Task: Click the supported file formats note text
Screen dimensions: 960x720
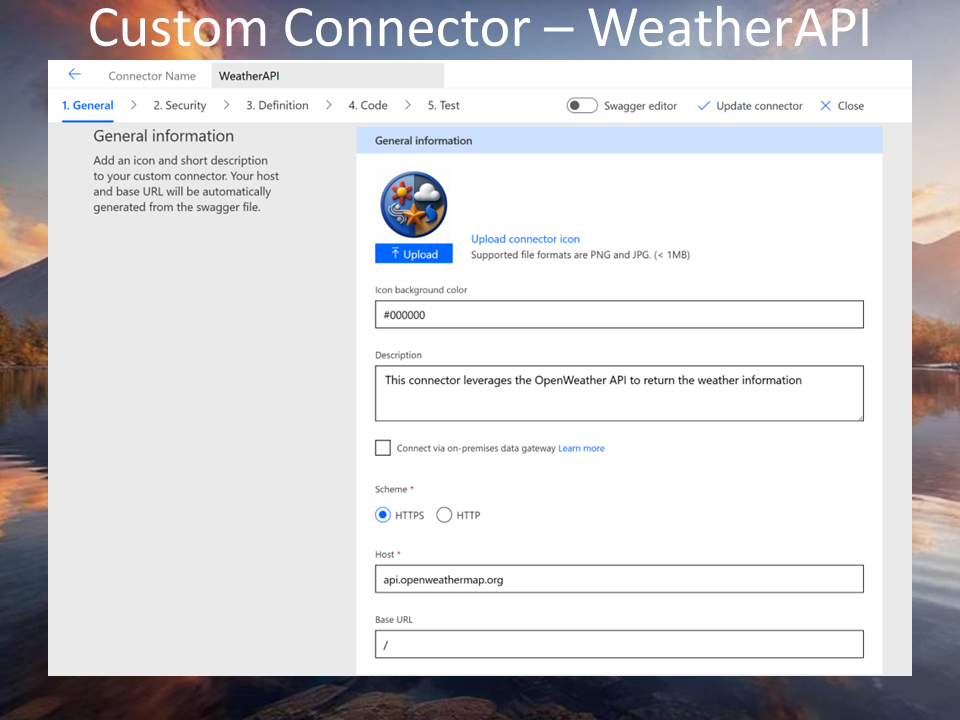Action: point(580,255)
